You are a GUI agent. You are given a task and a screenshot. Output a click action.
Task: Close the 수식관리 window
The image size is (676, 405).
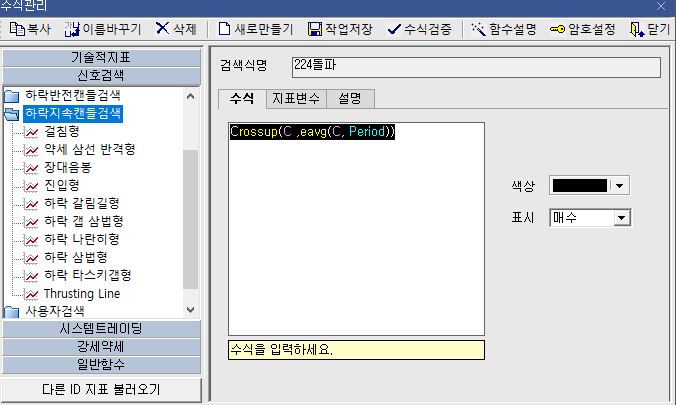coord(661,6)
